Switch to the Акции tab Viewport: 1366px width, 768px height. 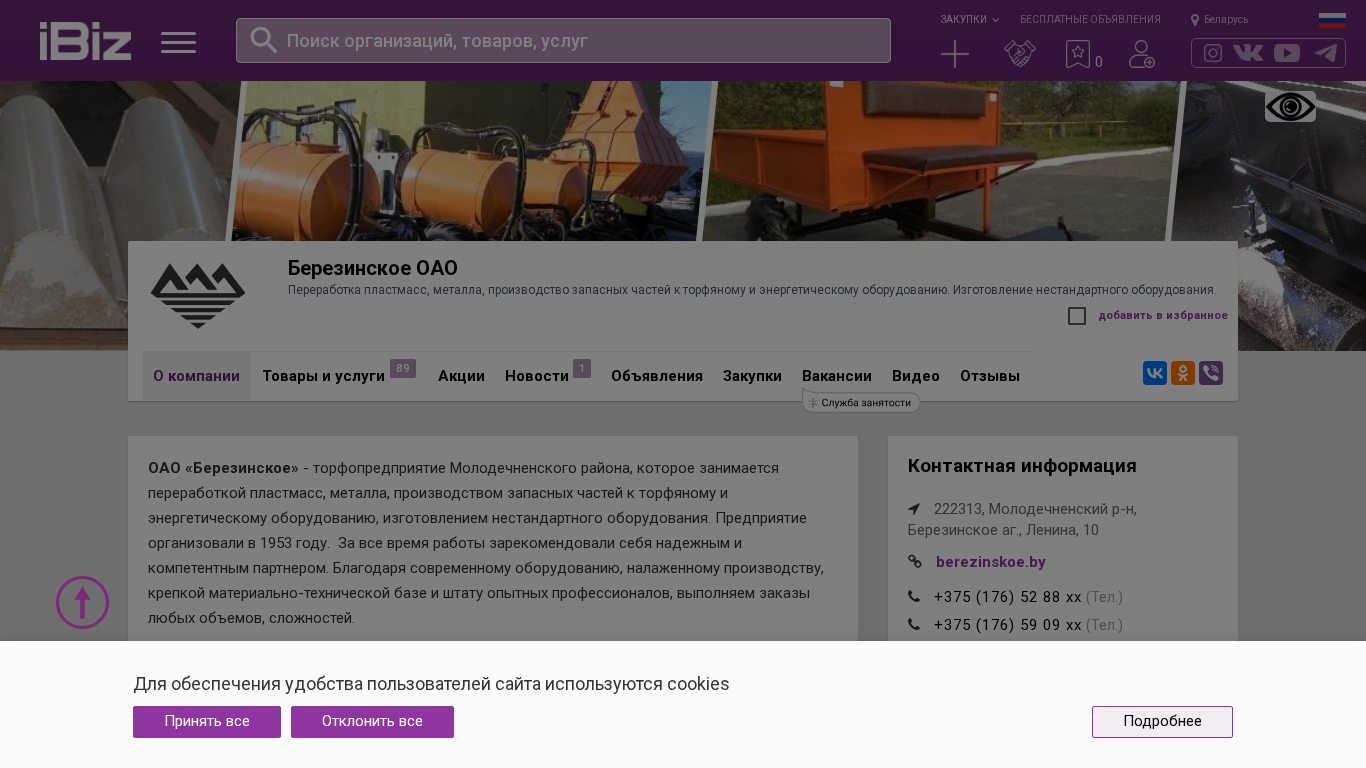pos(461,376)
